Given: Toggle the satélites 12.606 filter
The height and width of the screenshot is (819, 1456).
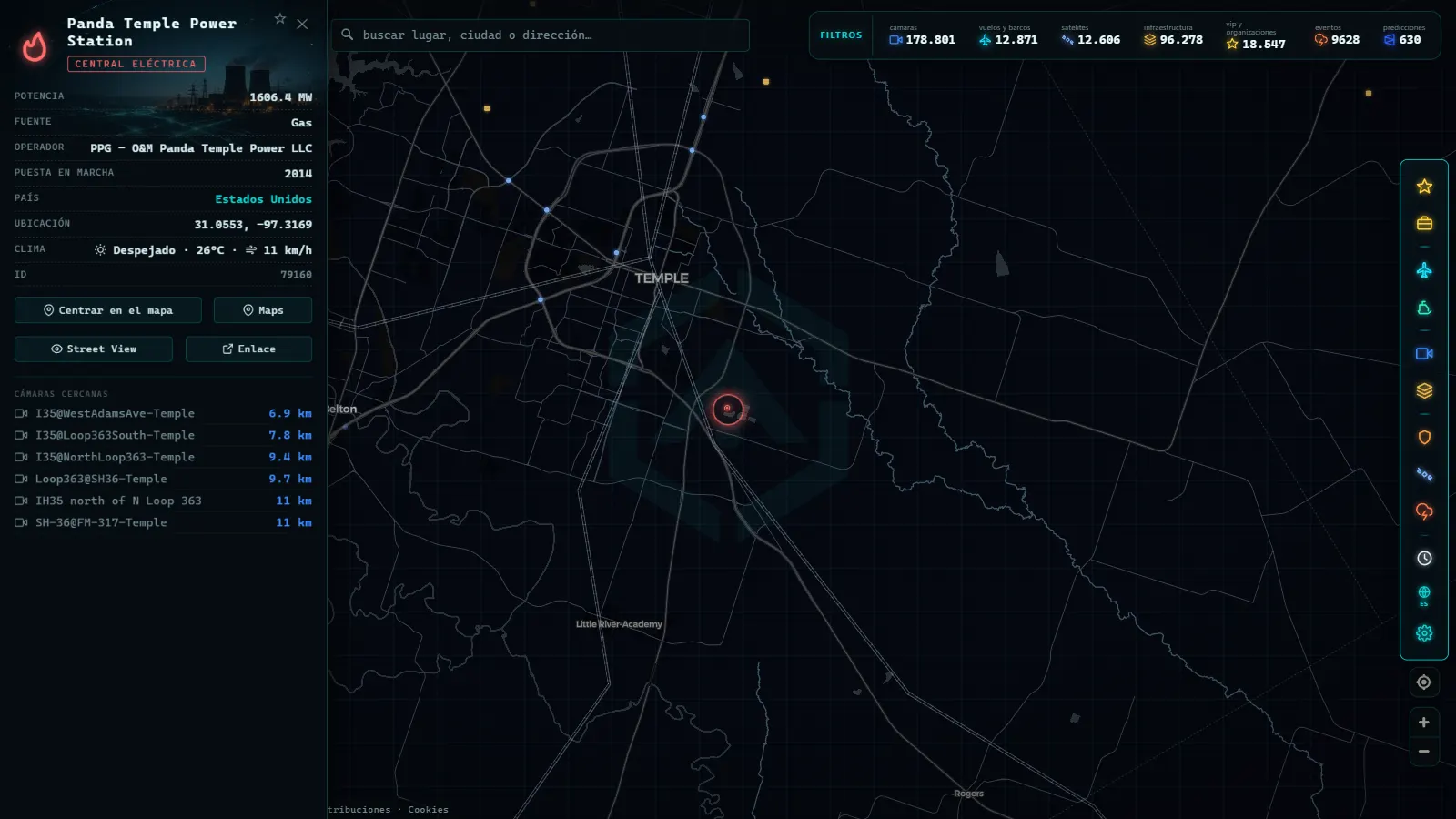Looking at the screenshot, I should point(1090,36).
